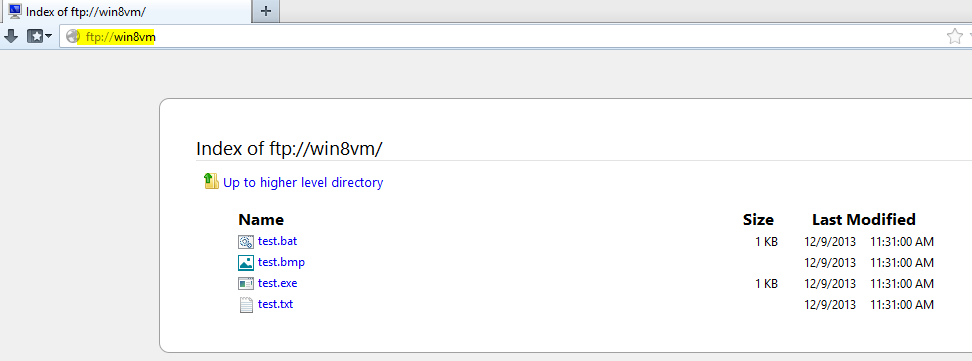Open a new tab with plus button
The width and height of the screenshot is (972, 361).
[266, 11]
